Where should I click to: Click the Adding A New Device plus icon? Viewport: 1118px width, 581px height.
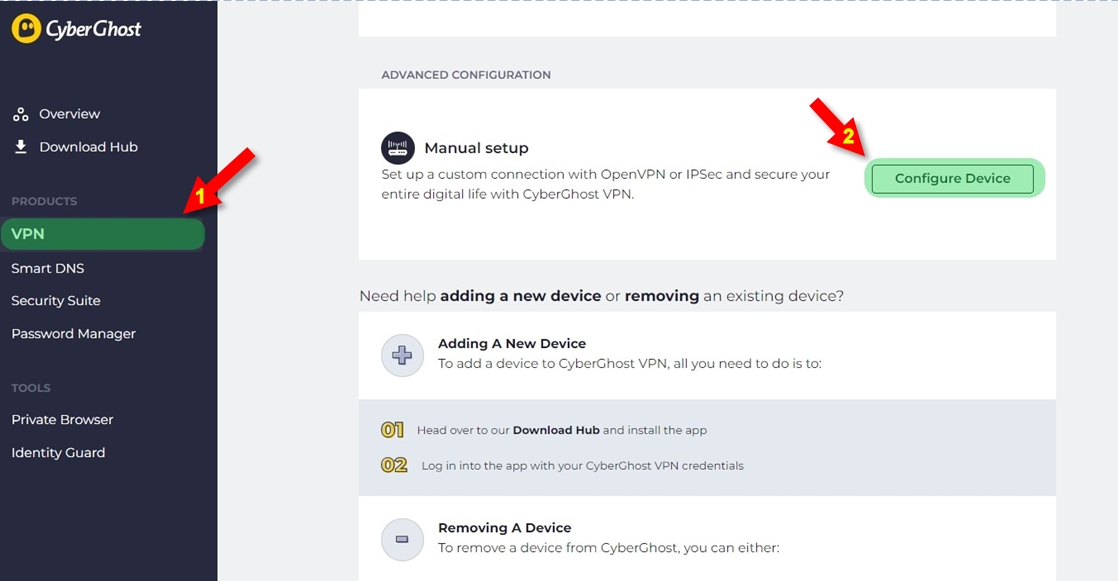click(x=401, y=354)
